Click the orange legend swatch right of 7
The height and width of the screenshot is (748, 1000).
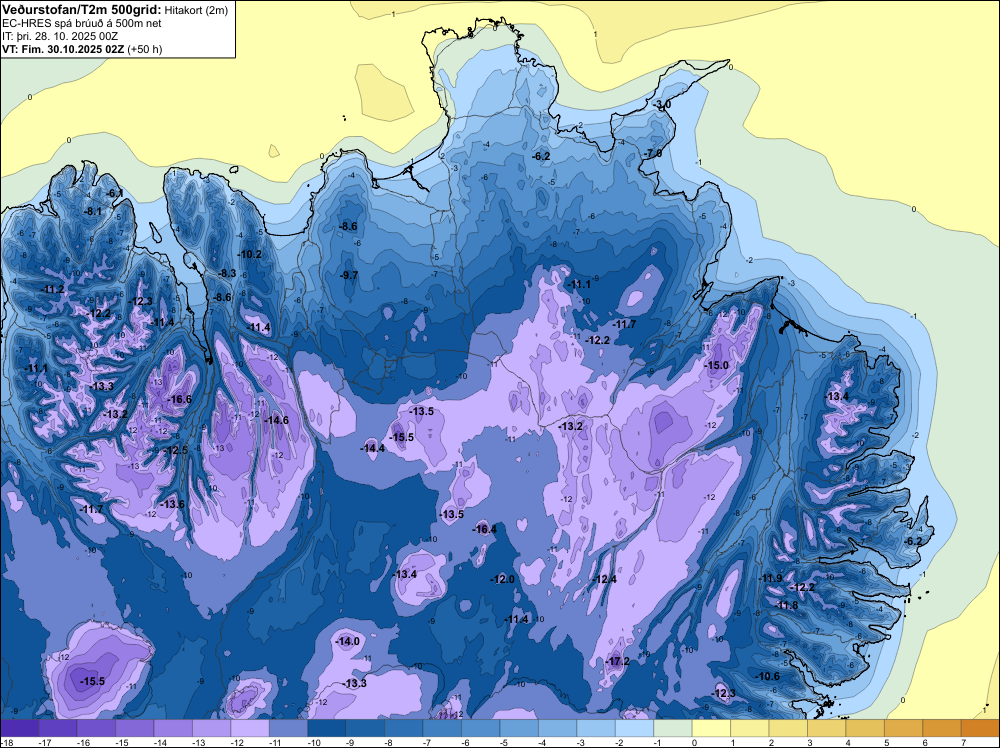pyautogui.click(x=980, y=728)
